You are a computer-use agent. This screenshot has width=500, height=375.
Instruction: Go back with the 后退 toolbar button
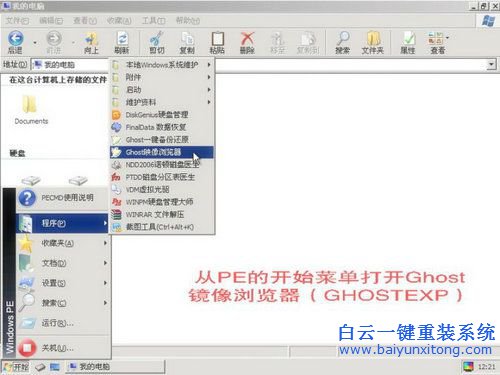point(15,42)
